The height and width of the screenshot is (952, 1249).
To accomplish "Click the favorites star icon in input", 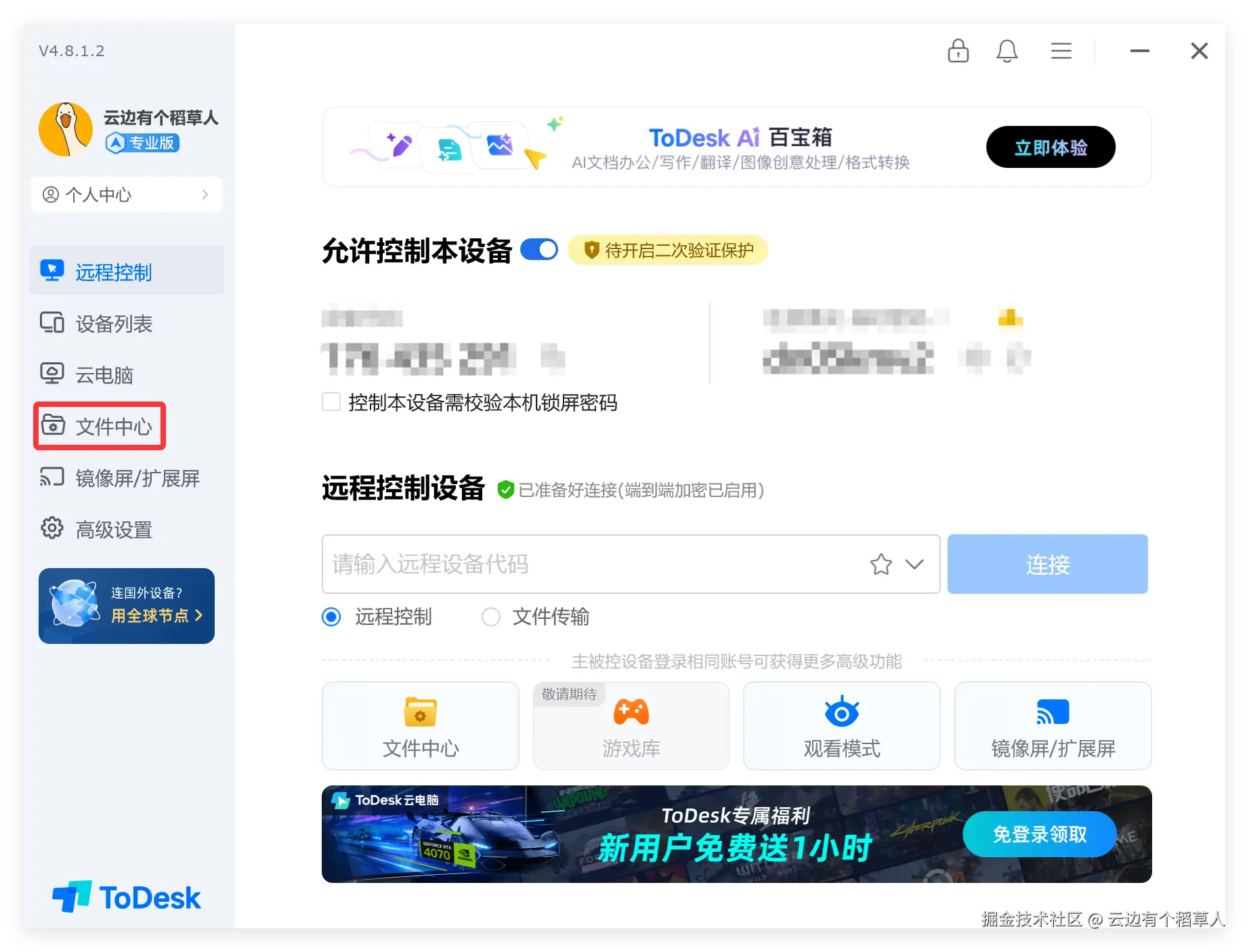I will click(x=881, y=564).
